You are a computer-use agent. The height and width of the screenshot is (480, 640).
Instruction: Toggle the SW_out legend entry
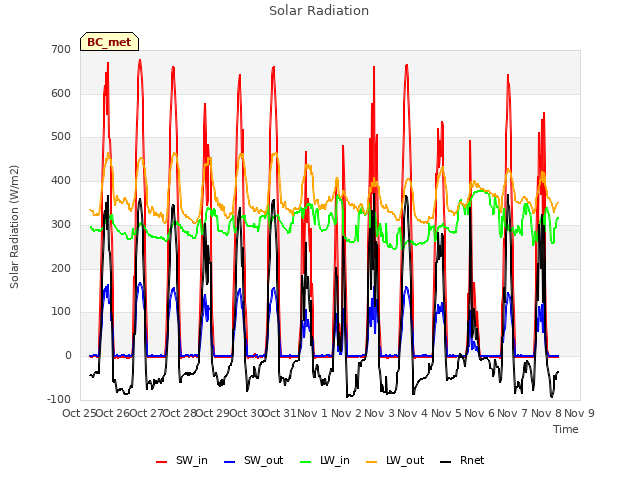click(253, 461)
